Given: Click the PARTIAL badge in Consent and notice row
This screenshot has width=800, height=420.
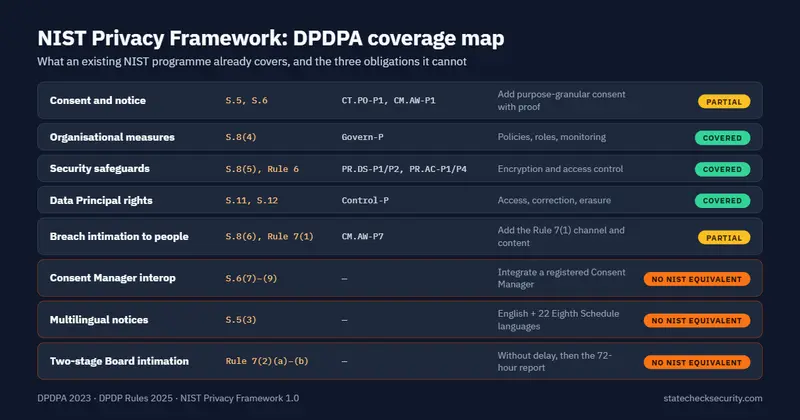Looking at the screenshot, I should 724,102.
